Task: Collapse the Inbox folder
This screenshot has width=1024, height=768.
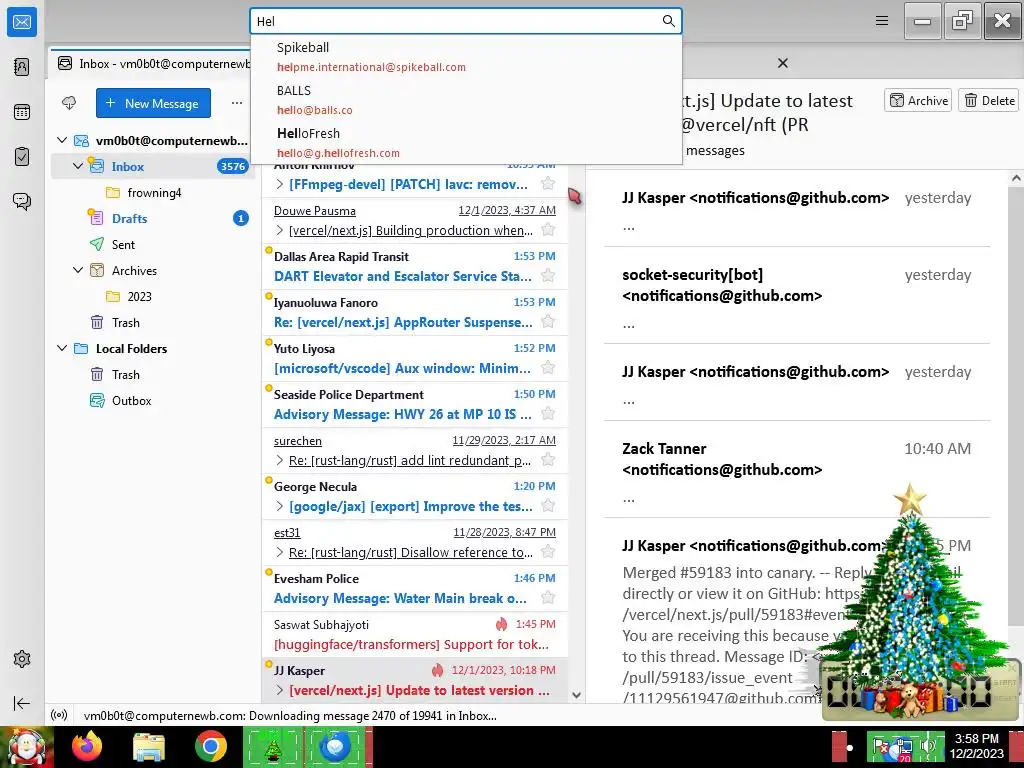Action: pos(78,166)
